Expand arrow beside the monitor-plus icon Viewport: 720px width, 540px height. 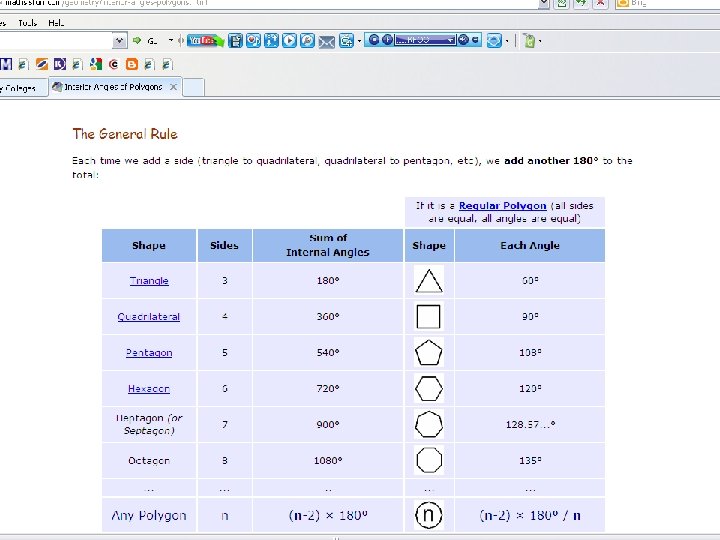tap(359, 41)
